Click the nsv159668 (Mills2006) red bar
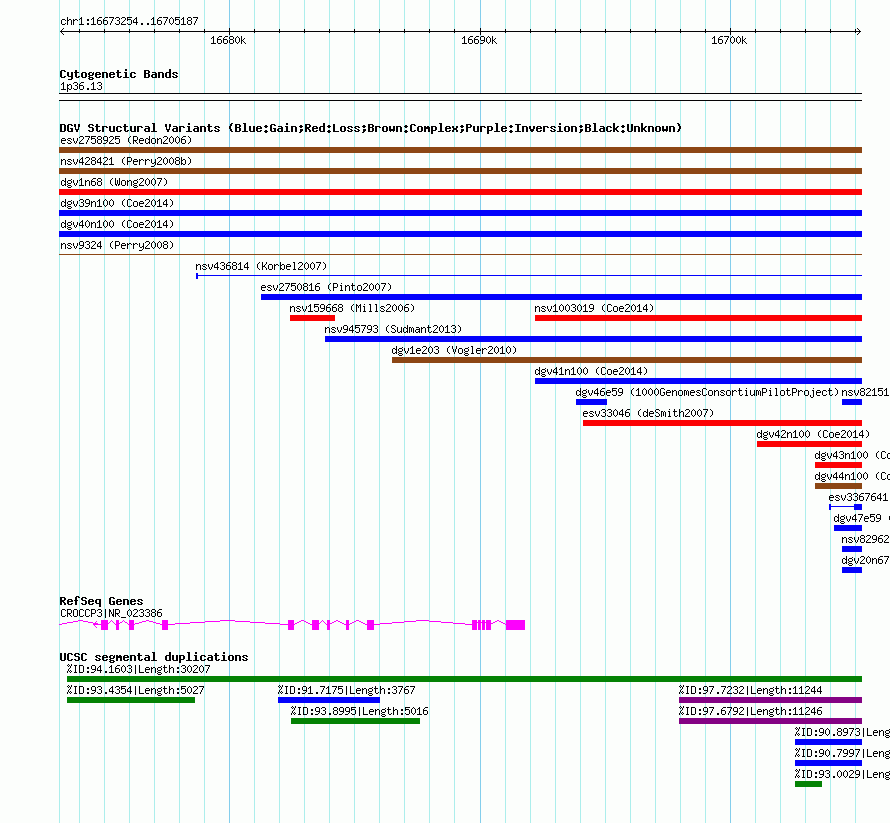This screenshot has height=823, width=890. 312,318
